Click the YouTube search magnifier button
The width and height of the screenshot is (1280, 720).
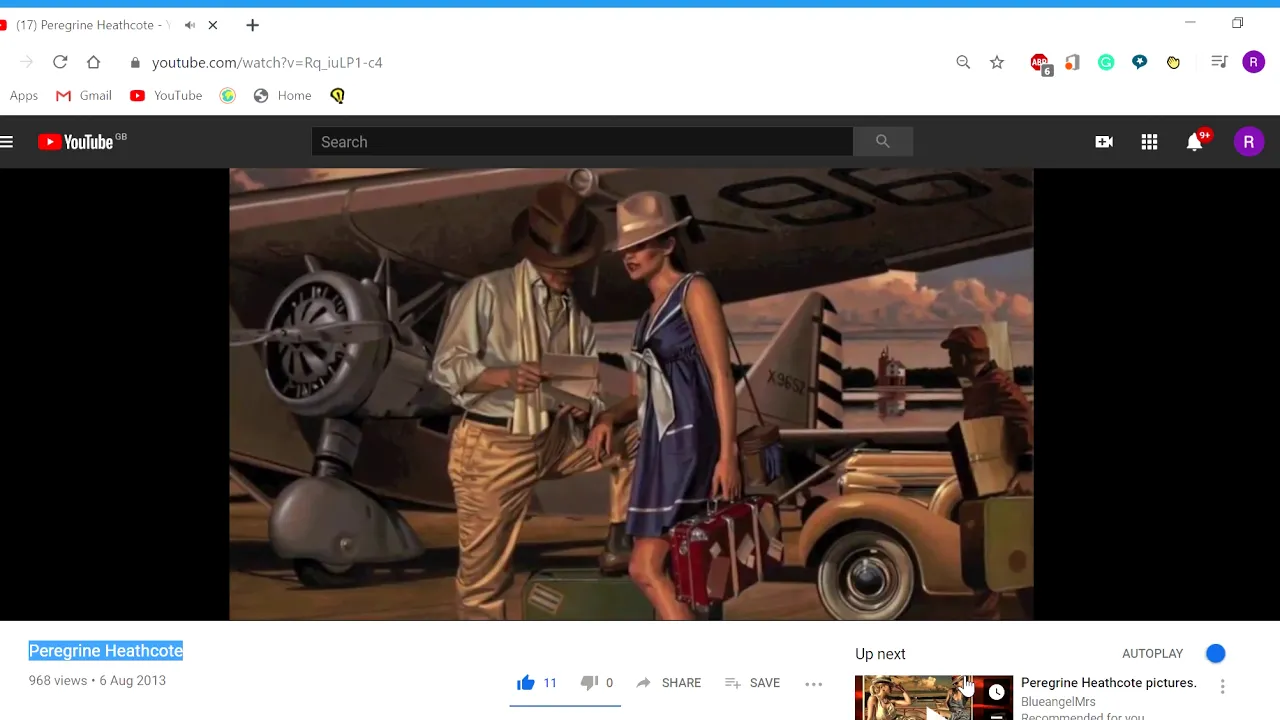883,142
